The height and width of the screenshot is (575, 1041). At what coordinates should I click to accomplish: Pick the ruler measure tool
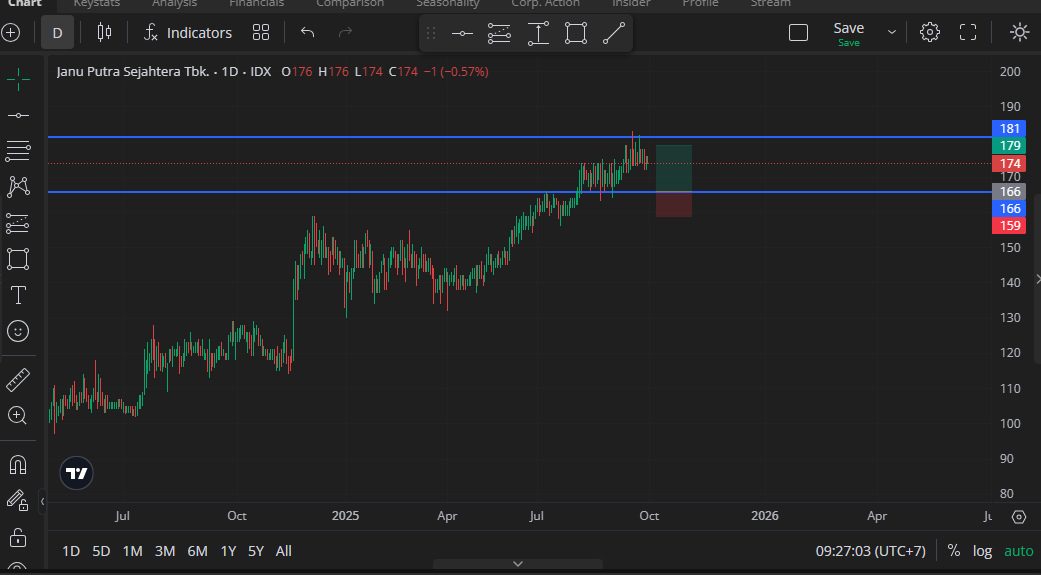[18, 380]
